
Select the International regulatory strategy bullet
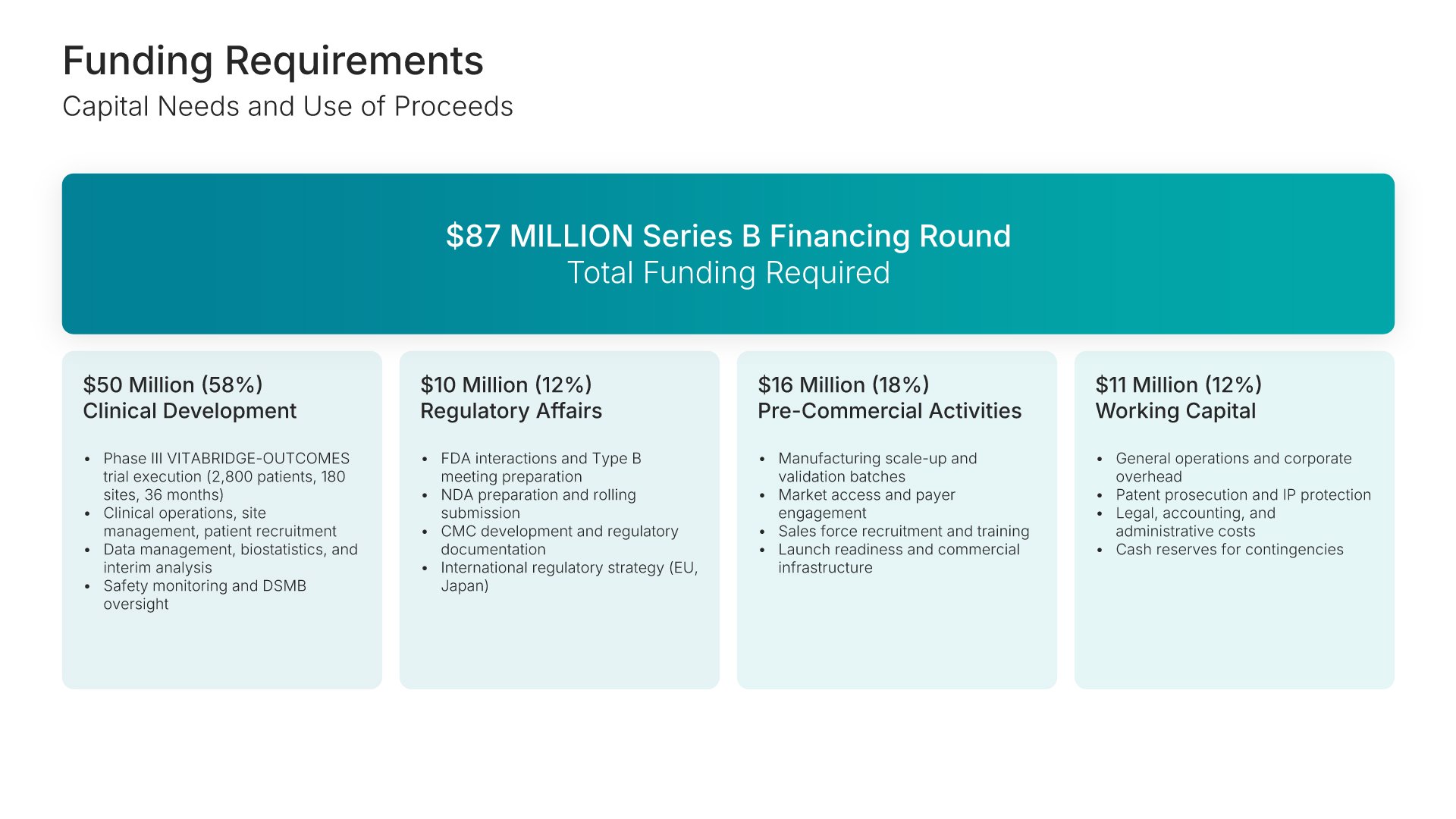click(x=569, y=576)
